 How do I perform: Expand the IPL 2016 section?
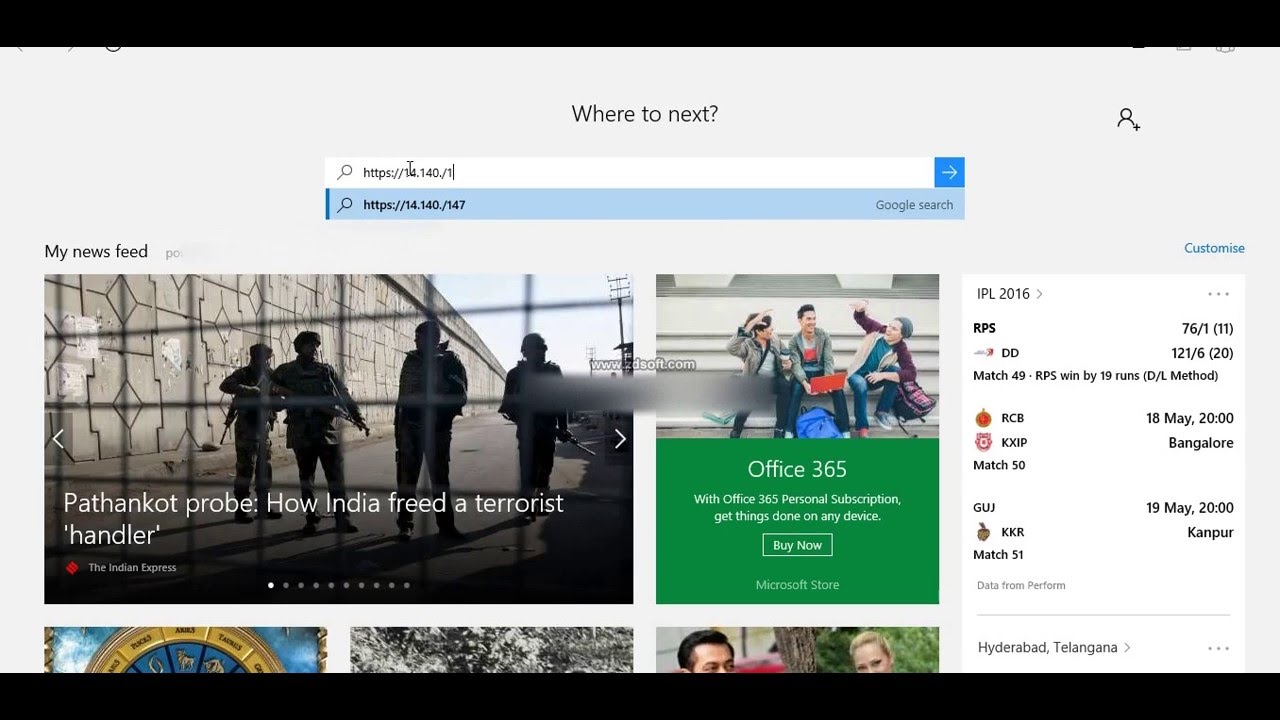1009,294
